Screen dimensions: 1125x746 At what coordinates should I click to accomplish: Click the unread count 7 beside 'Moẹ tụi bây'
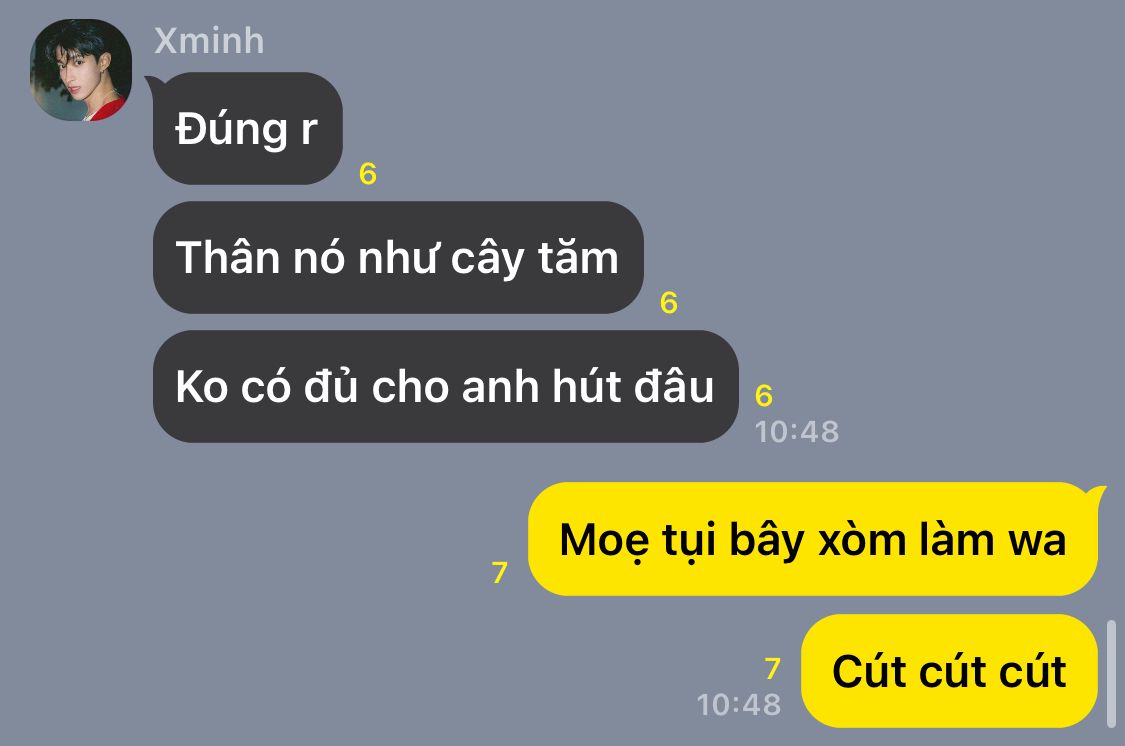pyautogui.click(x=500, y=572)
